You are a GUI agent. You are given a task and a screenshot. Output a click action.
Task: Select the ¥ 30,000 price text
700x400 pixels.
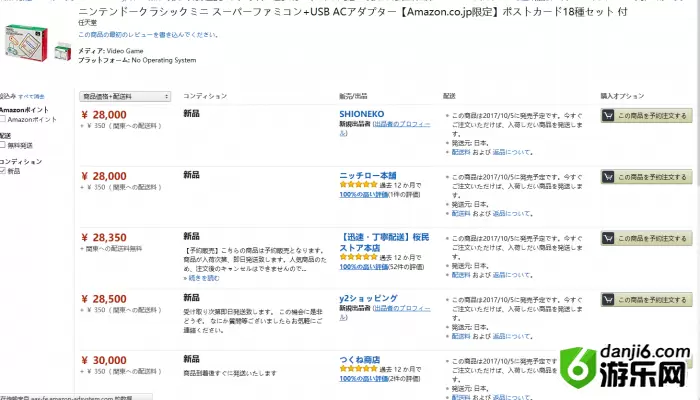(x=104, y=360)
